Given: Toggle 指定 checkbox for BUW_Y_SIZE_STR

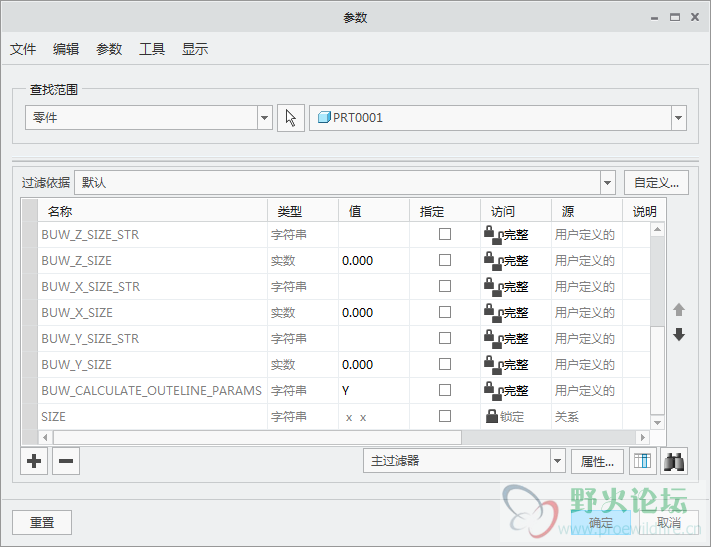Looking at the screenshot, I should pyautogui.click(x=445, y=338).
